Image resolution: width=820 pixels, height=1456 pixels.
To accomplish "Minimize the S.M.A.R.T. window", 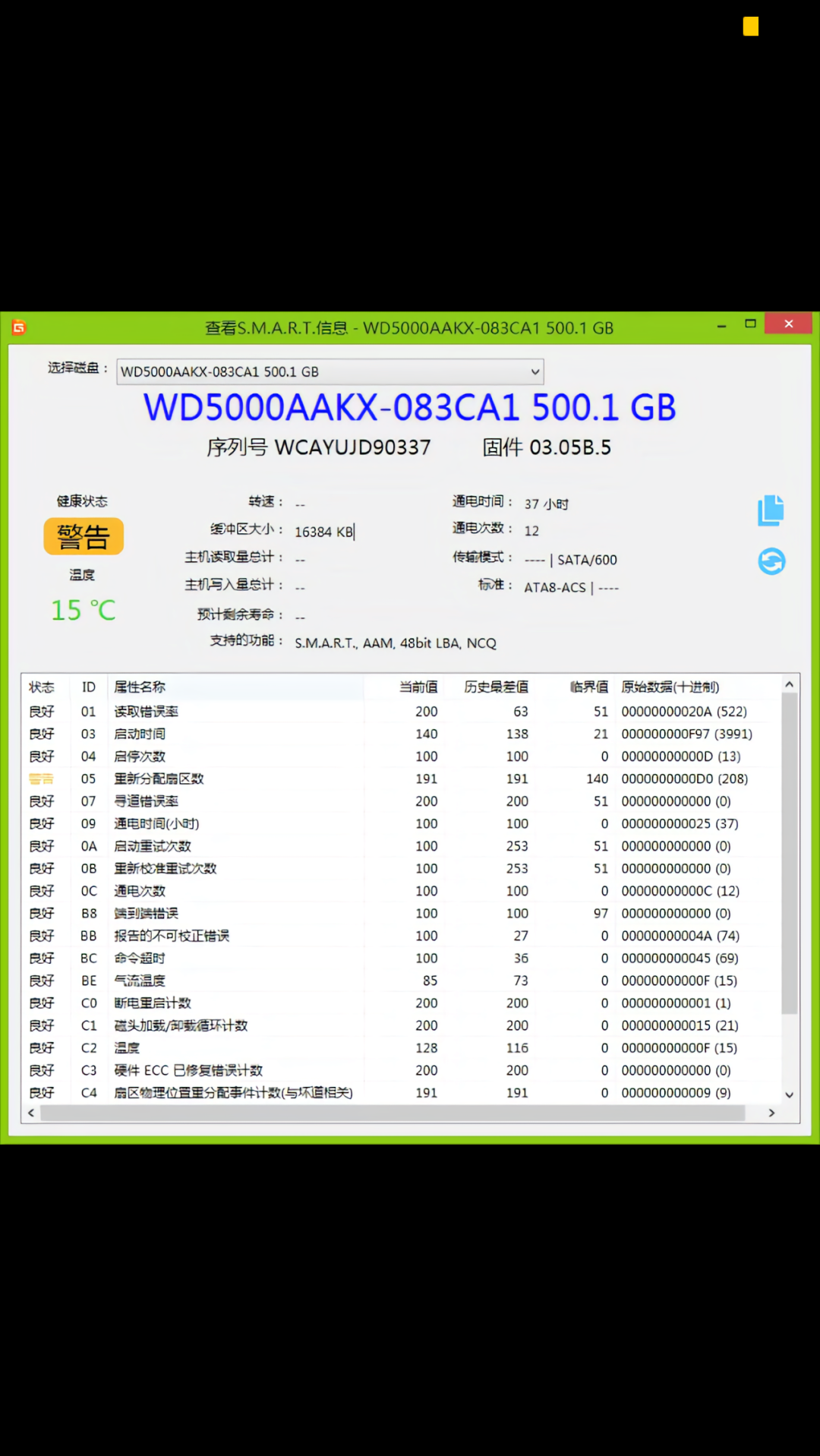I will click(x=721, y=324).
